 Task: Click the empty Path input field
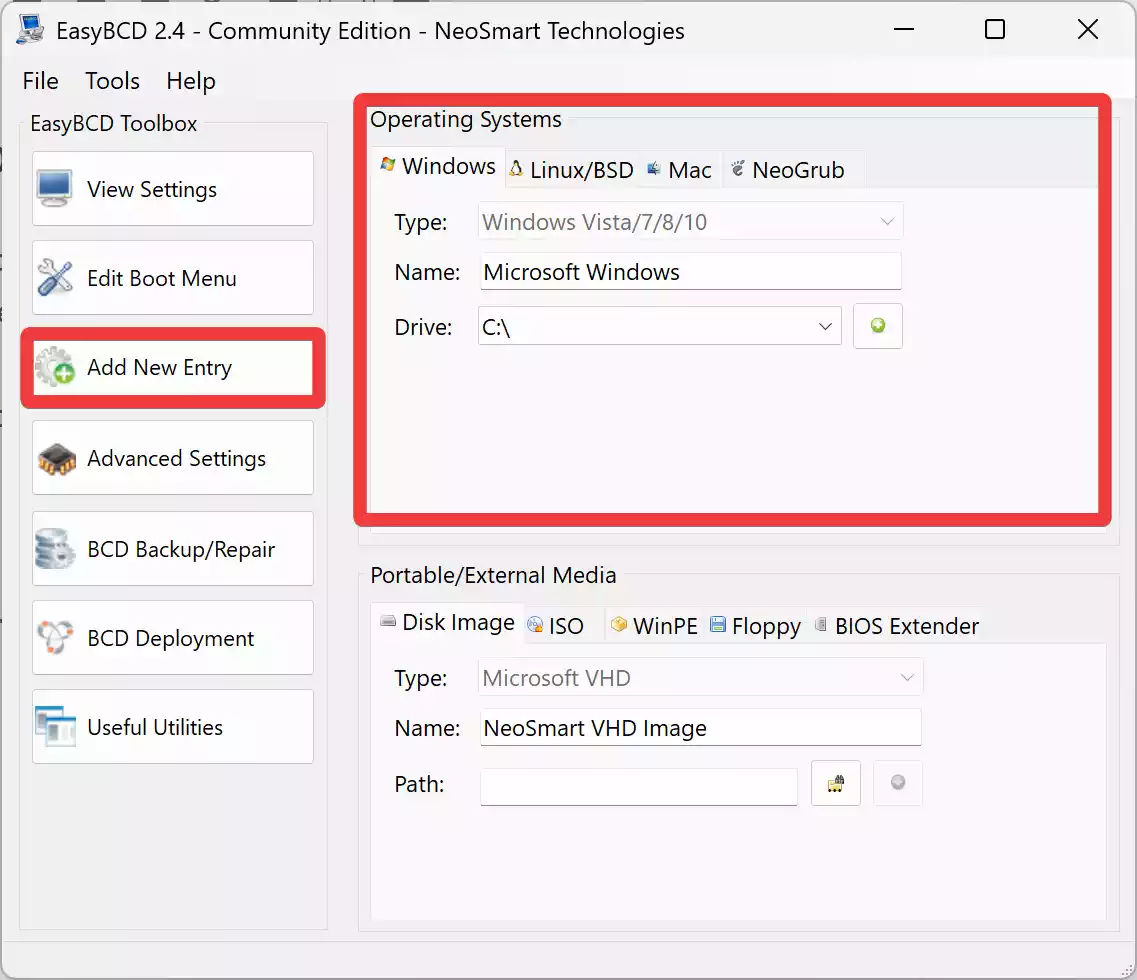[x=638, y=785]
